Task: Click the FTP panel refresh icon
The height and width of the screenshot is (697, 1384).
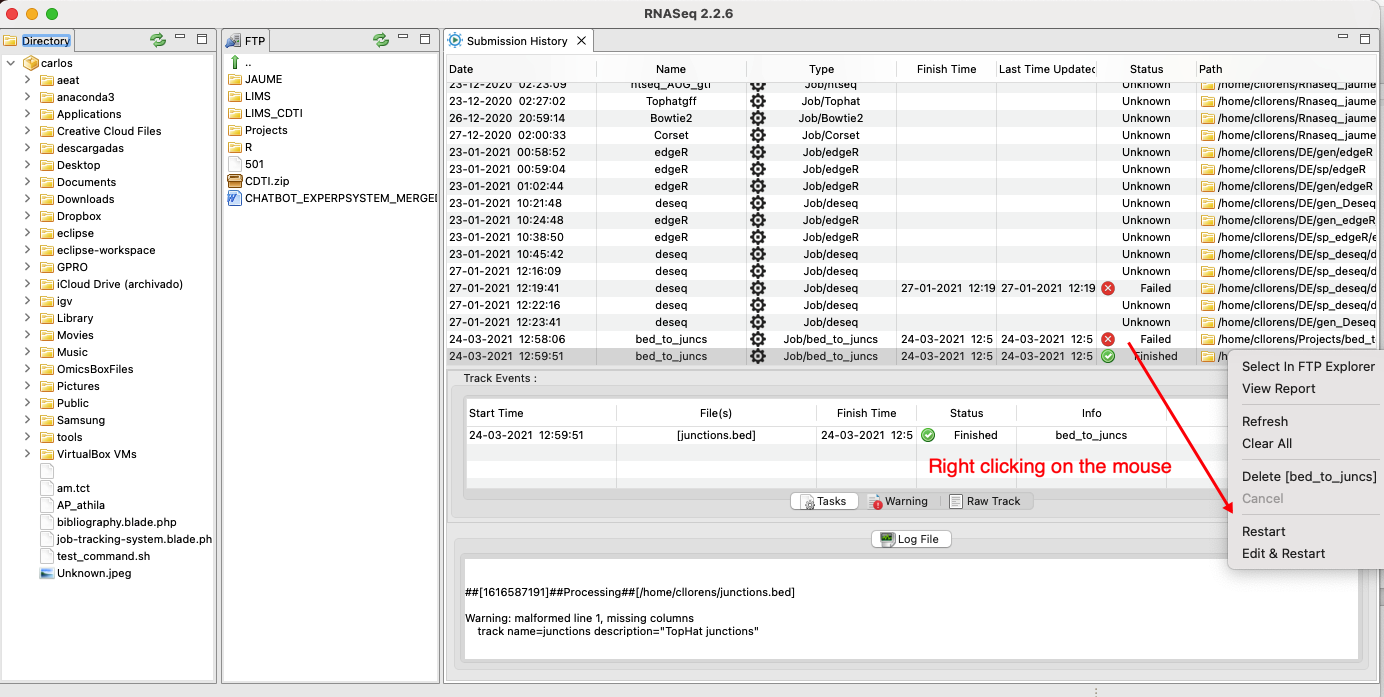Action: click(380, 40)
